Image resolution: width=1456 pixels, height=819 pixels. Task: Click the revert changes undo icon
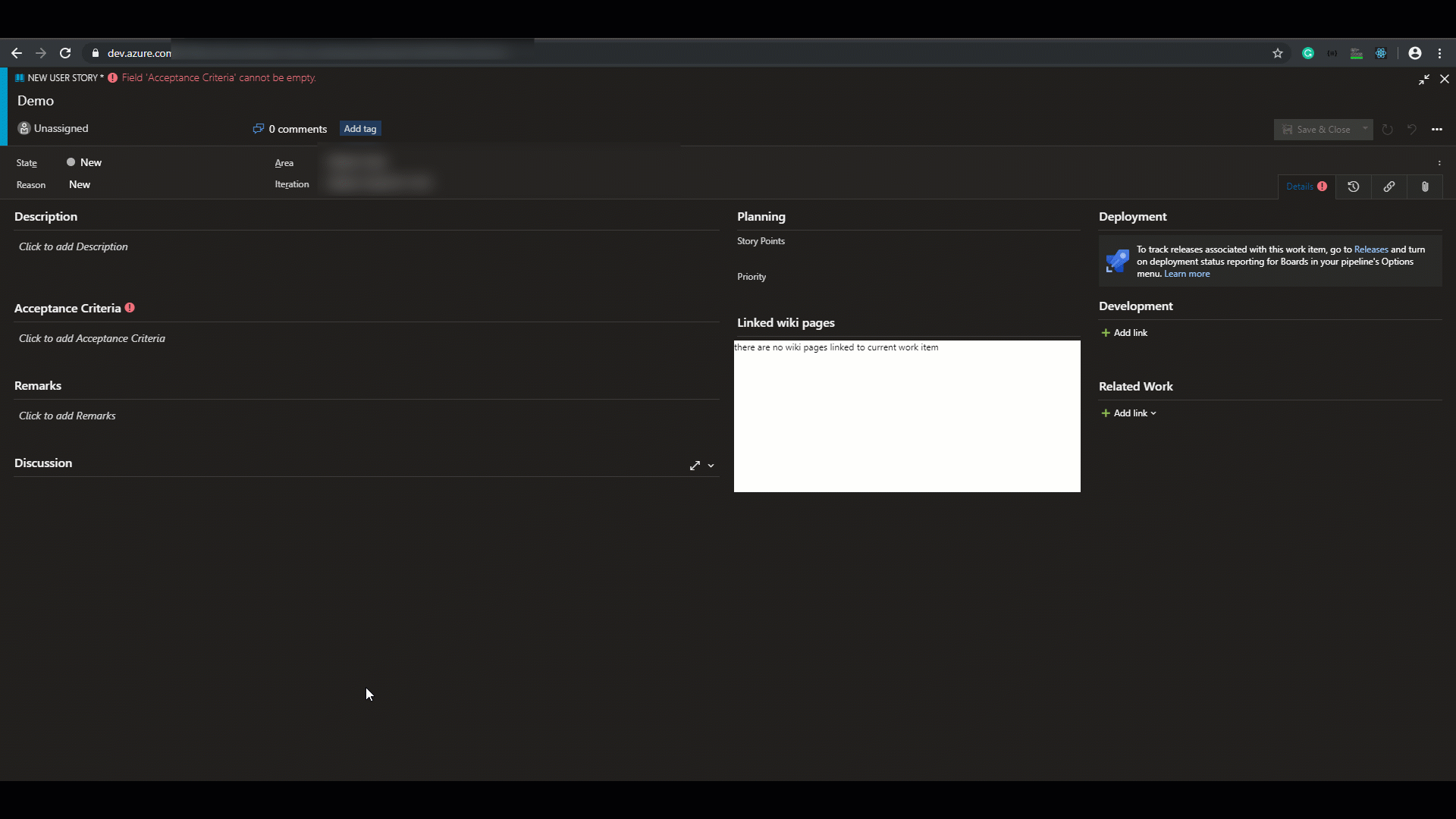[1412, 130]
